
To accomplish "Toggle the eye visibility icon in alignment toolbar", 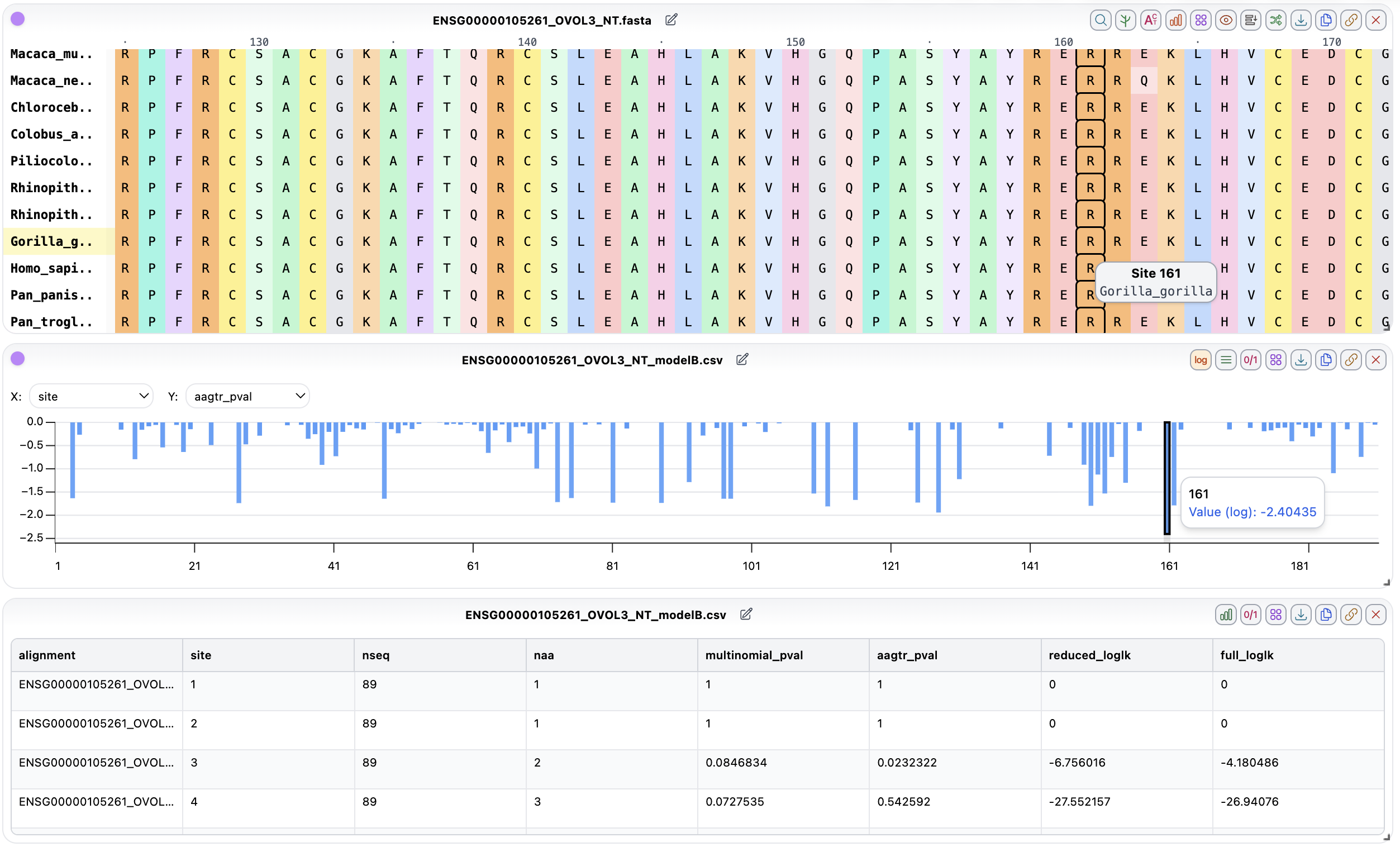I will (x=1226, y=21).
